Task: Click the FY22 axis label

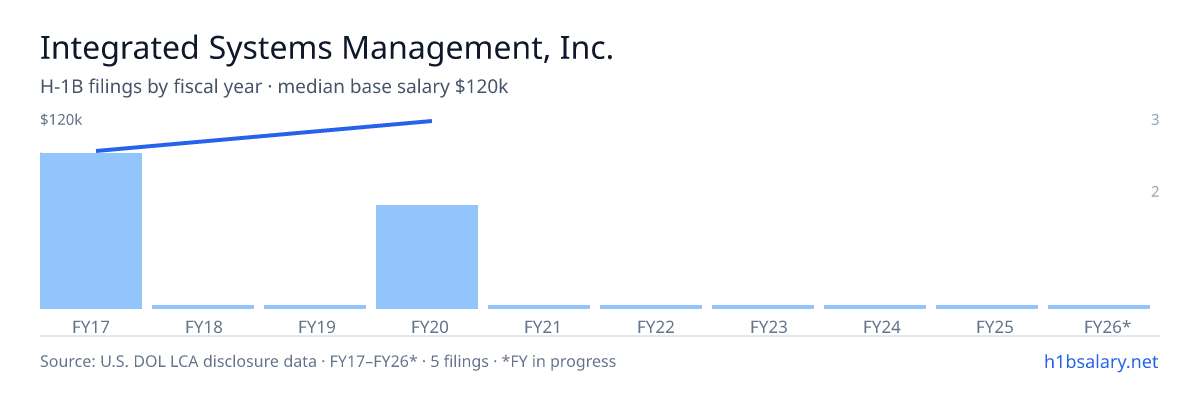Action: pos(651,326)
